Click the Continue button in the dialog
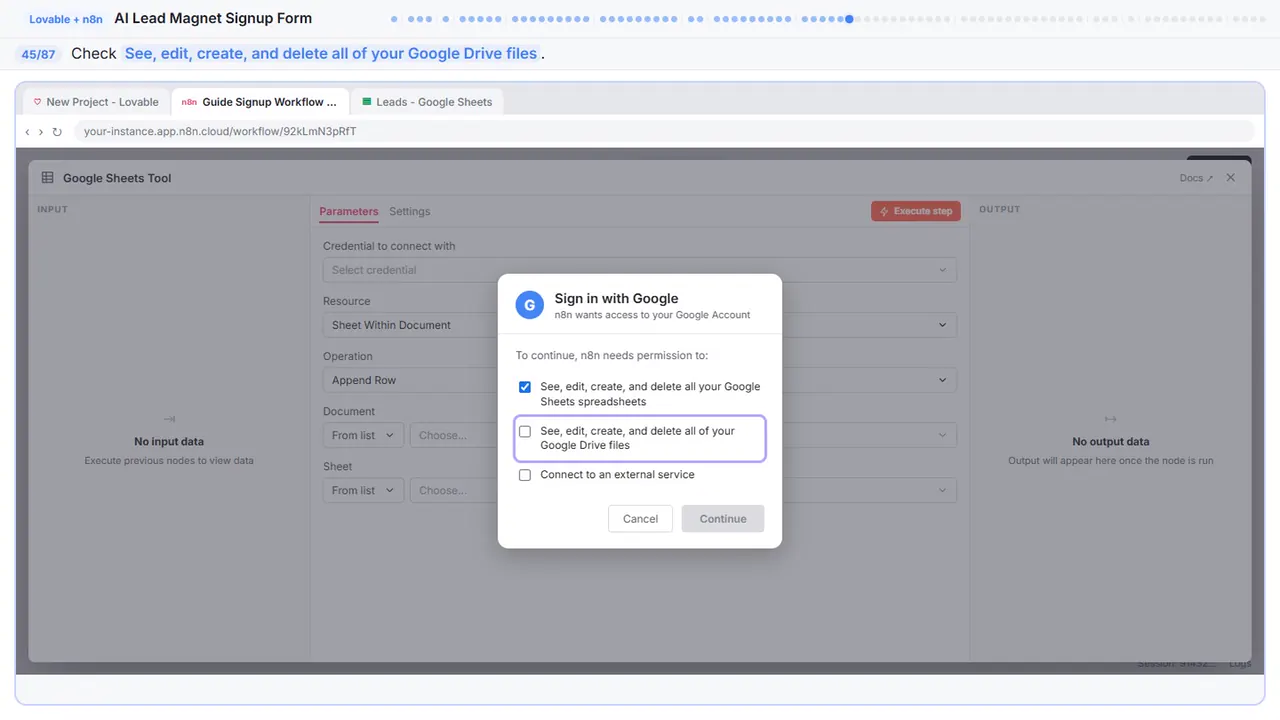Screen dimensions: 1280x720 click(x=723, y=518)
